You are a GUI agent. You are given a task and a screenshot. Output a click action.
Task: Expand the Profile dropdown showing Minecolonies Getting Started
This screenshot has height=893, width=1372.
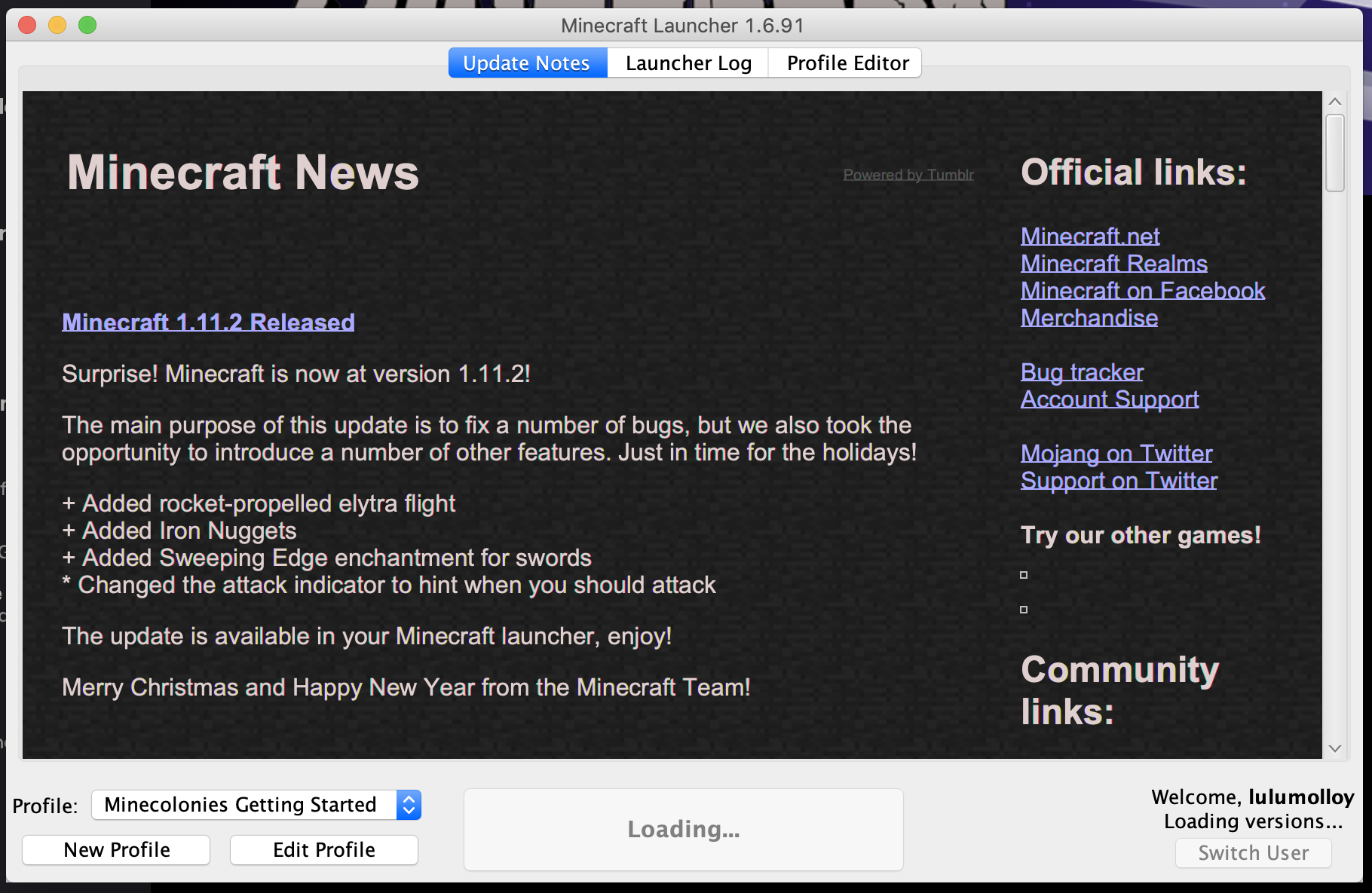[256, 805]
